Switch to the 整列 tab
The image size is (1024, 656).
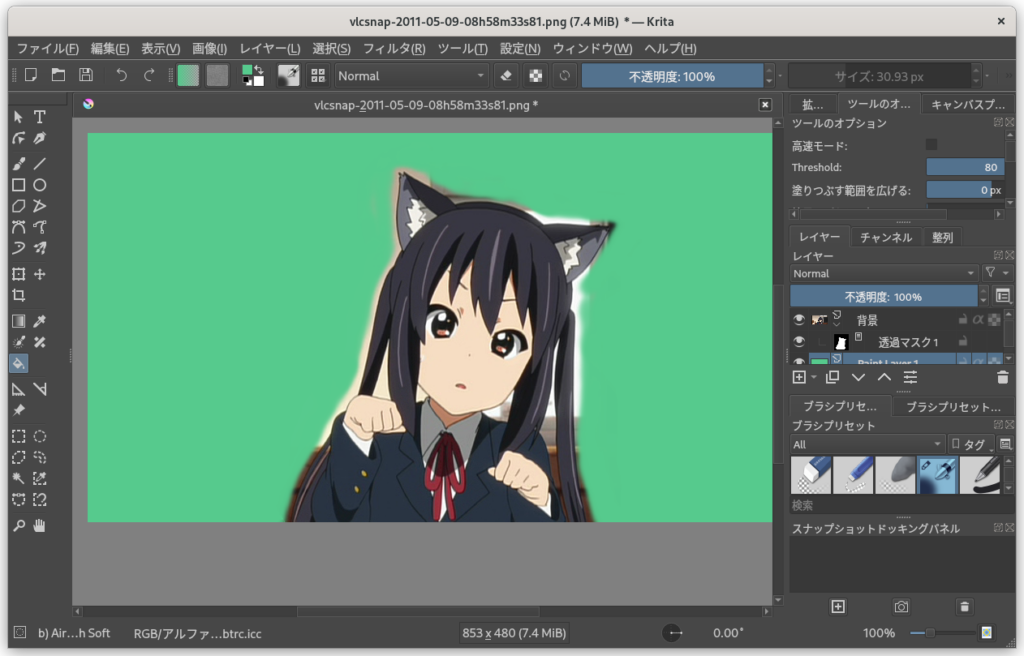tap(942, 237)
